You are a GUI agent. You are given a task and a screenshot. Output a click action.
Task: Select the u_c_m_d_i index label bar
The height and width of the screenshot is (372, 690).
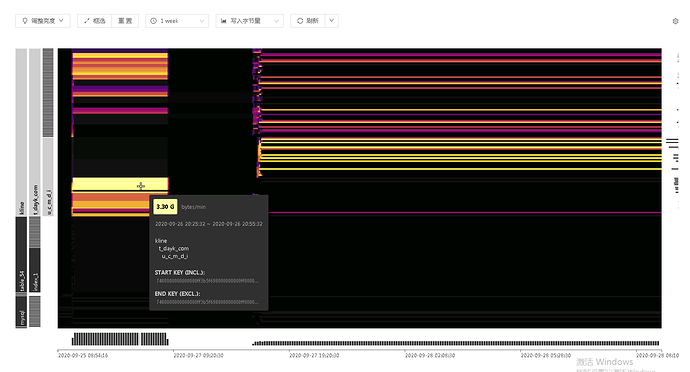pyautogui.click(x=48, y=177)
